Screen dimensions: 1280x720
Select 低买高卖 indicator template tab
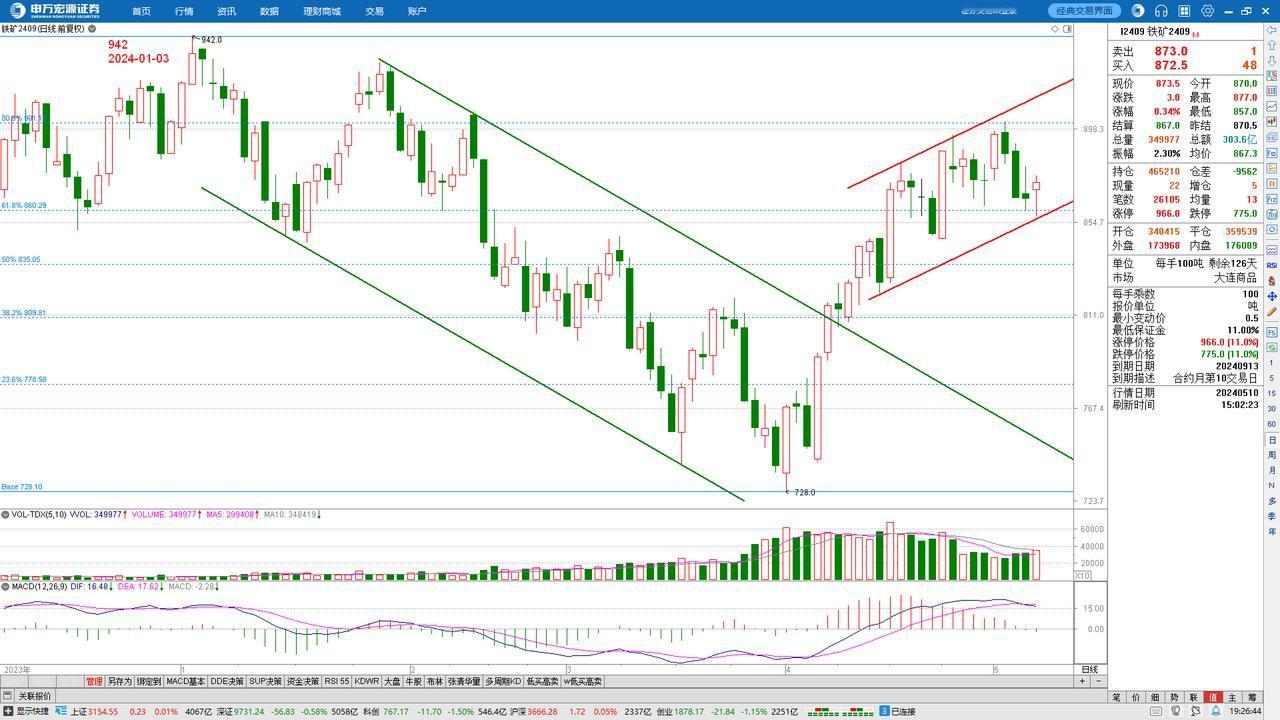tap(542, 681)
